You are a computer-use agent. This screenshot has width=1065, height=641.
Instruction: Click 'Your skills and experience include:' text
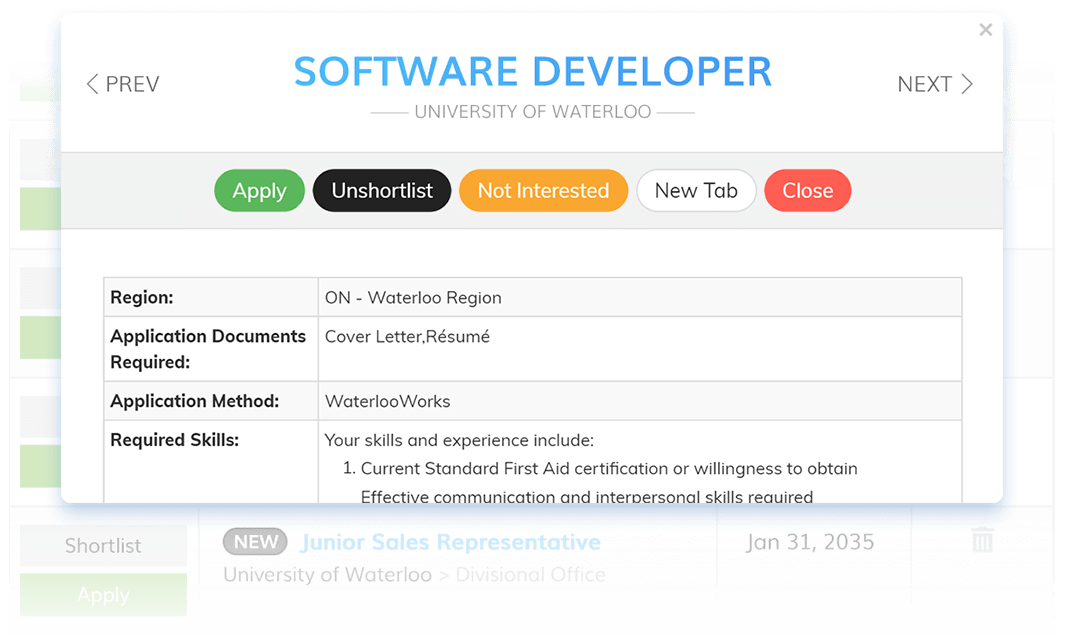(x=459, y=440)
